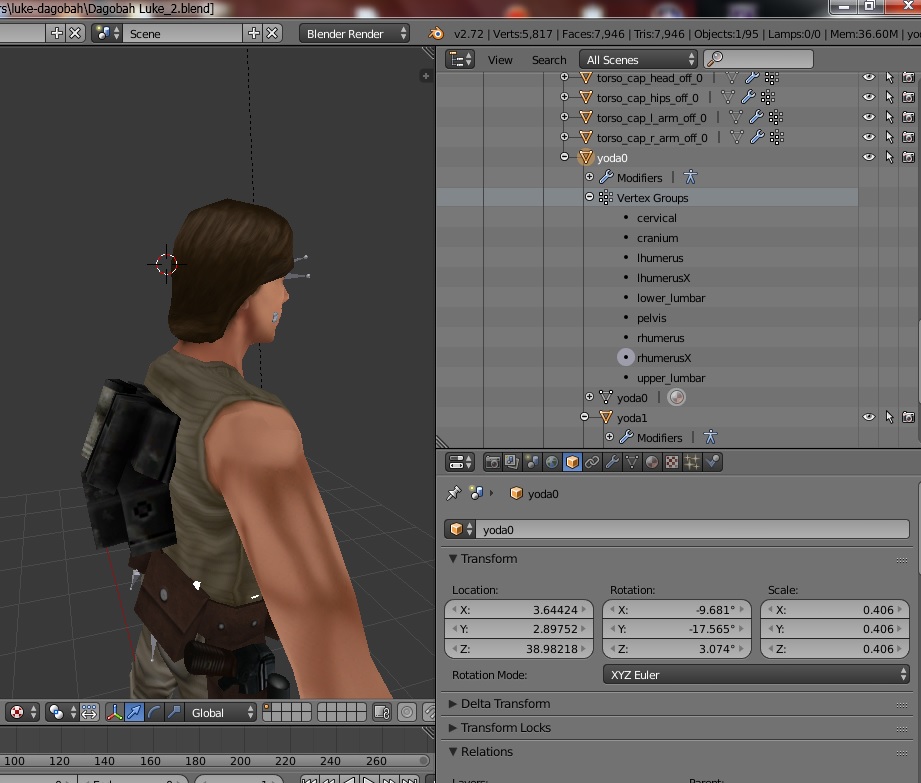Hide torso_cap_head_off_0 with its eye icon
Viewport: 921px width, 783px height.
[x=869, y=77]
